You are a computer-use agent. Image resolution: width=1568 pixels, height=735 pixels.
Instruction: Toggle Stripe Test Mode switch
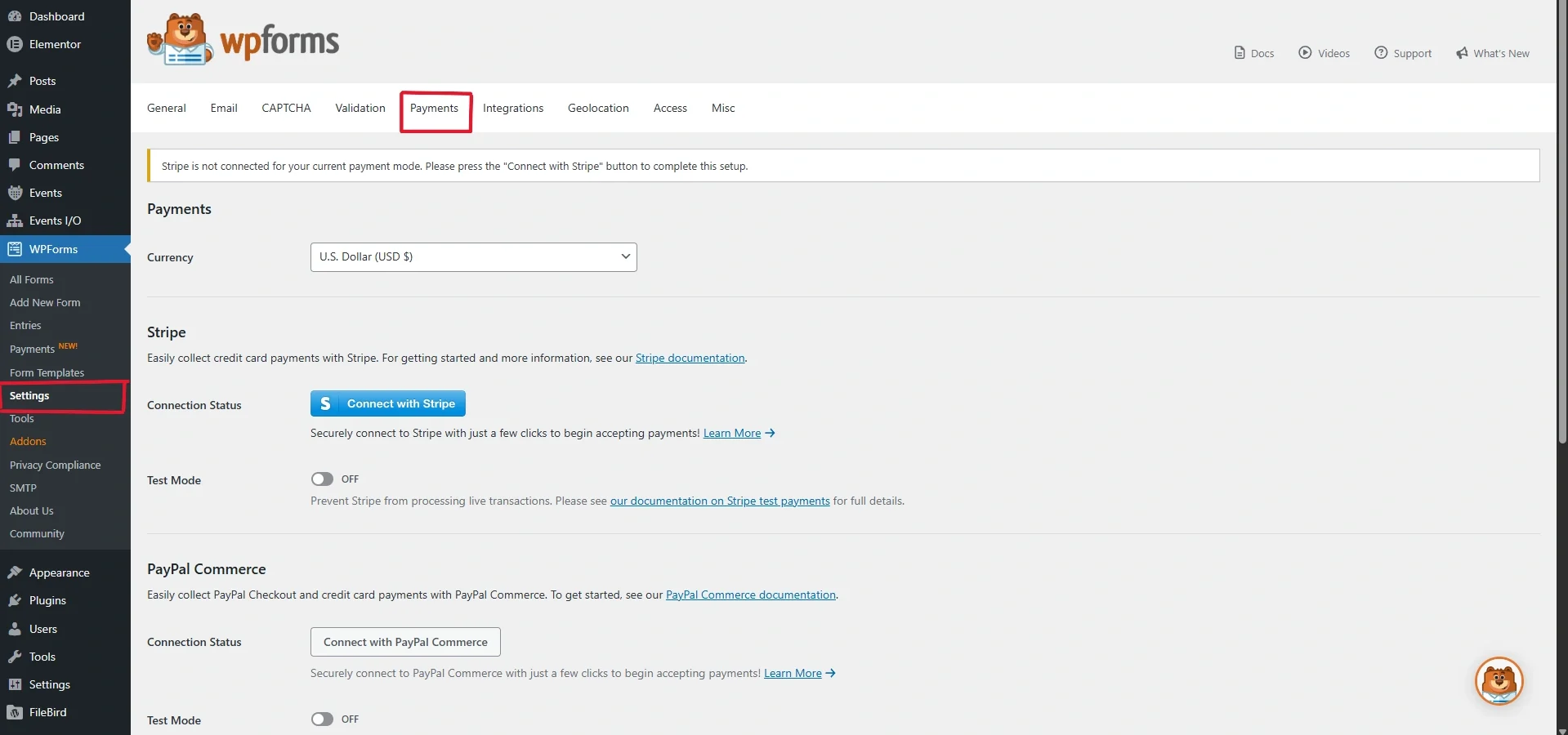pyautogui.click(x=322, y=479)
